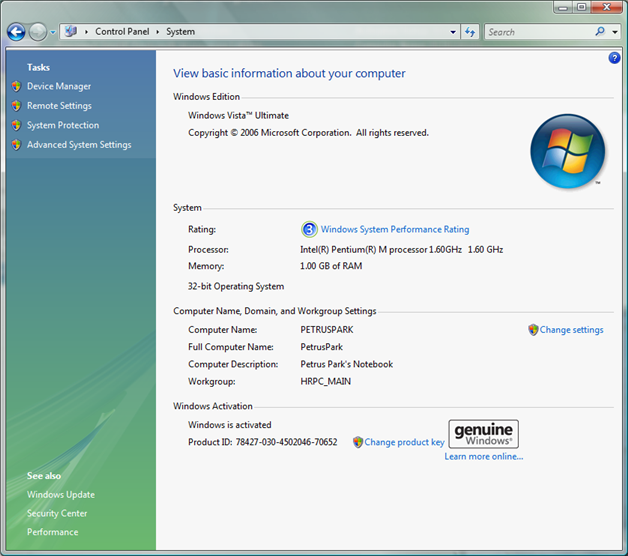Viewport: 628px width, 556px height.
Task: Open Help with the blue question mark
Action: click(614, 58)
